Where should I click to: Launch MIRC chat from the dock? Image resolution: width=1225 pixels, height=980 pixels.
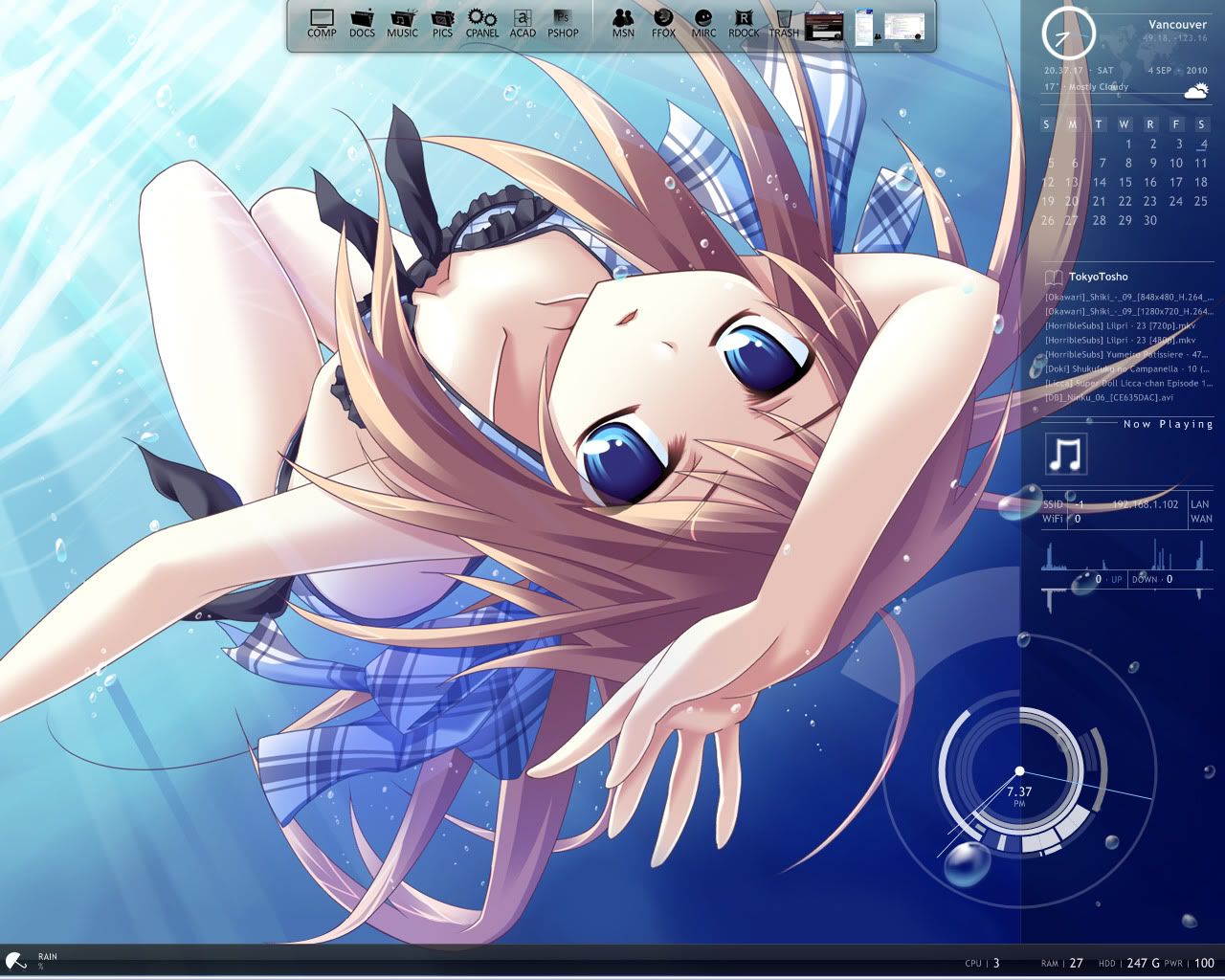tap(703, 23)
